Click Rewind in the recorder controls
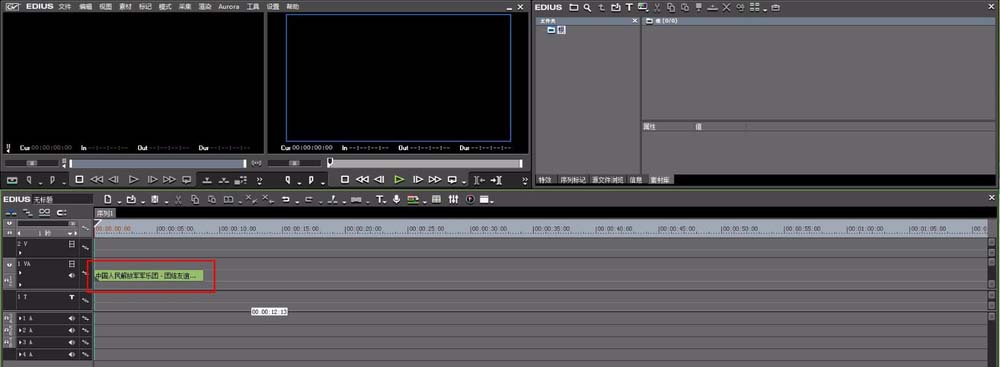The width and height of the screenshot is (1000, 367). click(362, 180)
